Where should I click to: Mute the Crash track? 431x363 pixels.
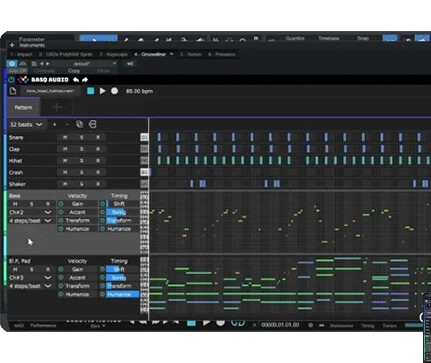(65, 172)
